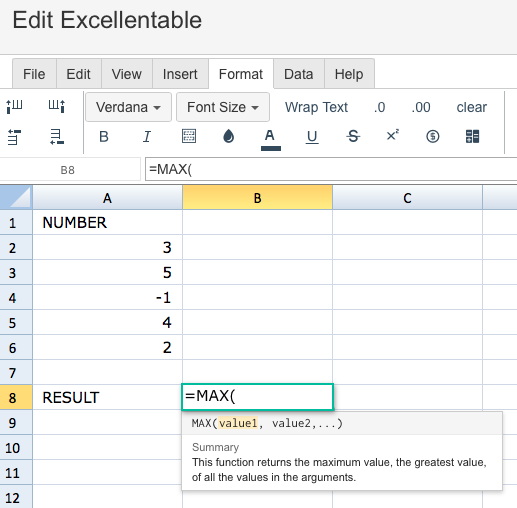
Task: Expand the Font Size dropdown
Action: coord(223,107)
